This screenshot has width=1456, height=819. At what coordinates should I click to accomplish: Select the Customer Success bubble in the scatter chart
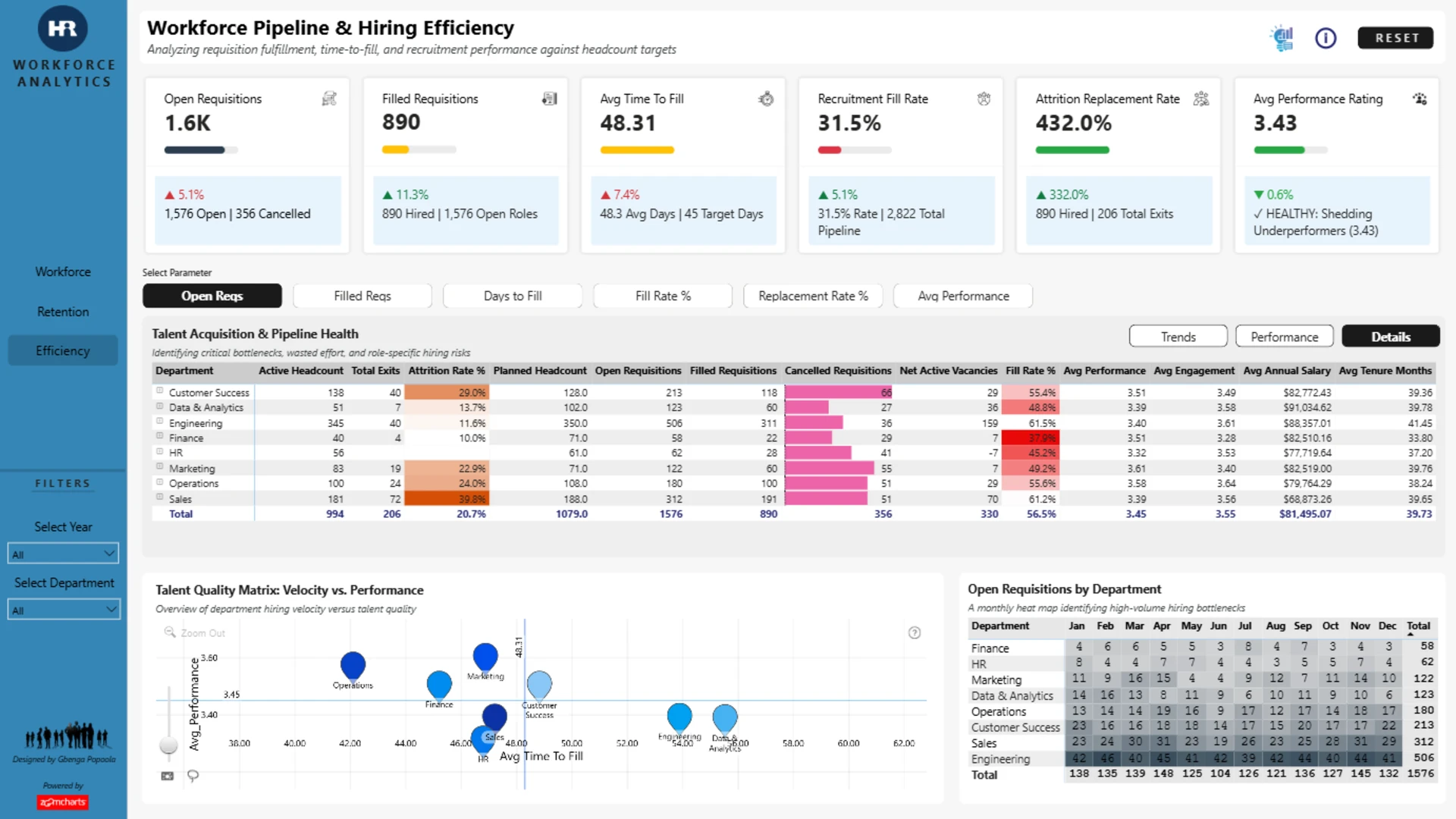point(539,686)
